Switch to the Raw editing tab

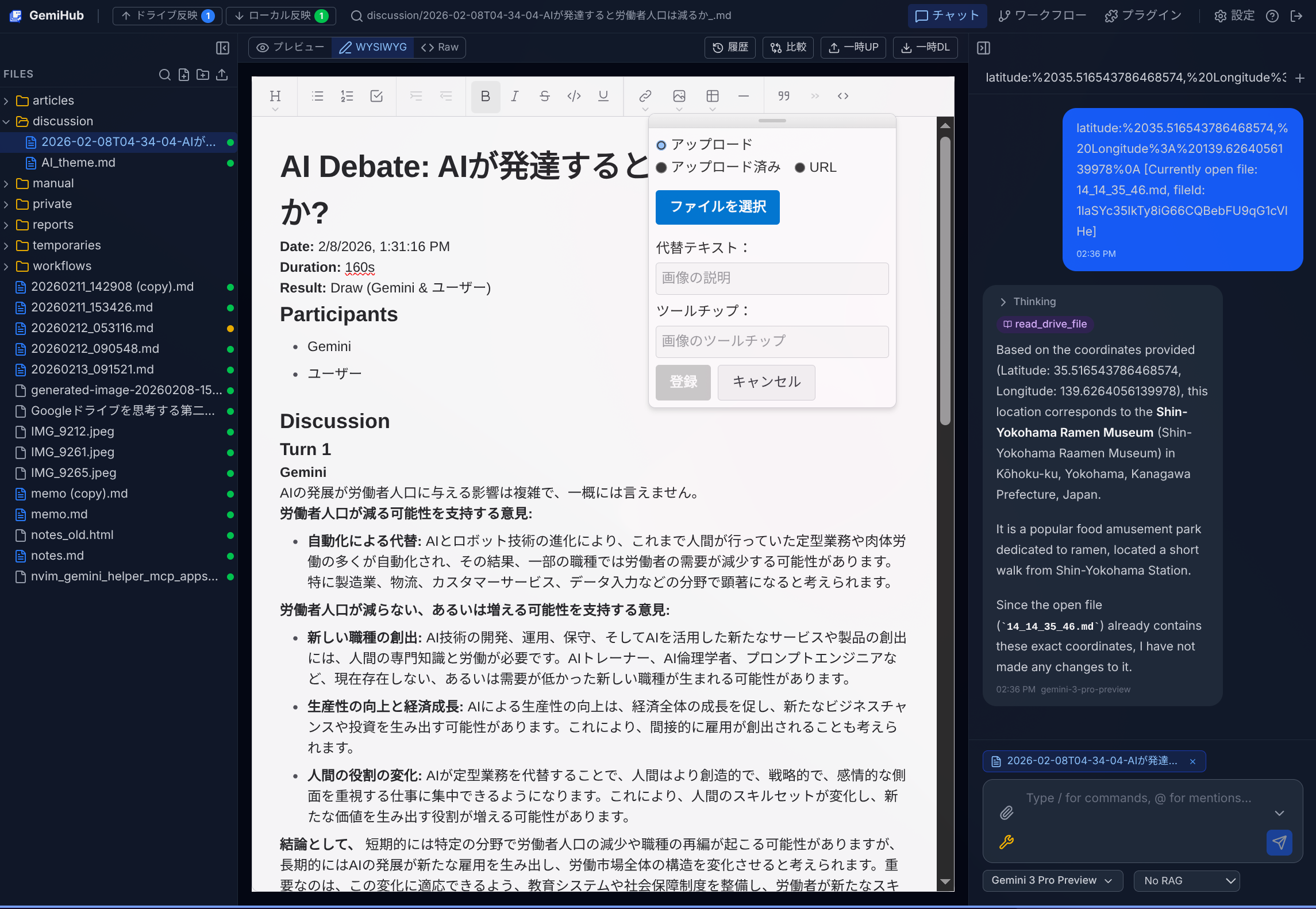pos(439,47)
